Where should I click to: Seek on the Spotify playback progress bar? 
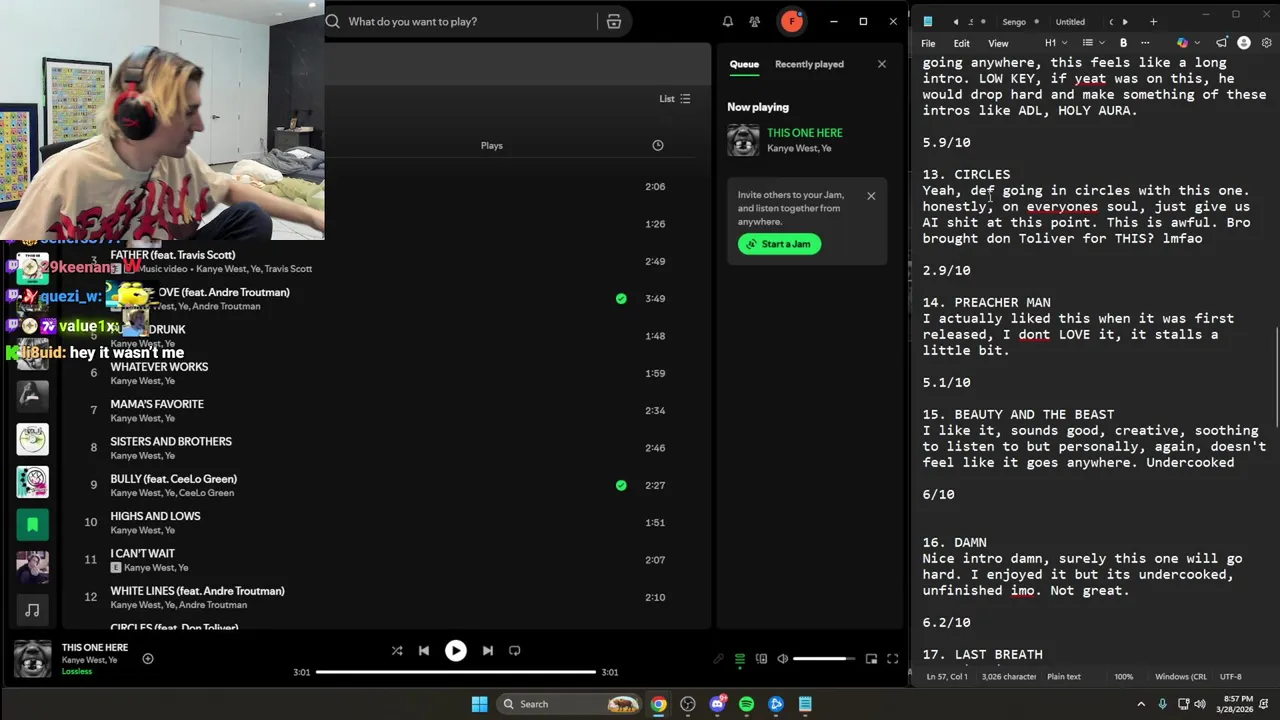tap(456, 672)
